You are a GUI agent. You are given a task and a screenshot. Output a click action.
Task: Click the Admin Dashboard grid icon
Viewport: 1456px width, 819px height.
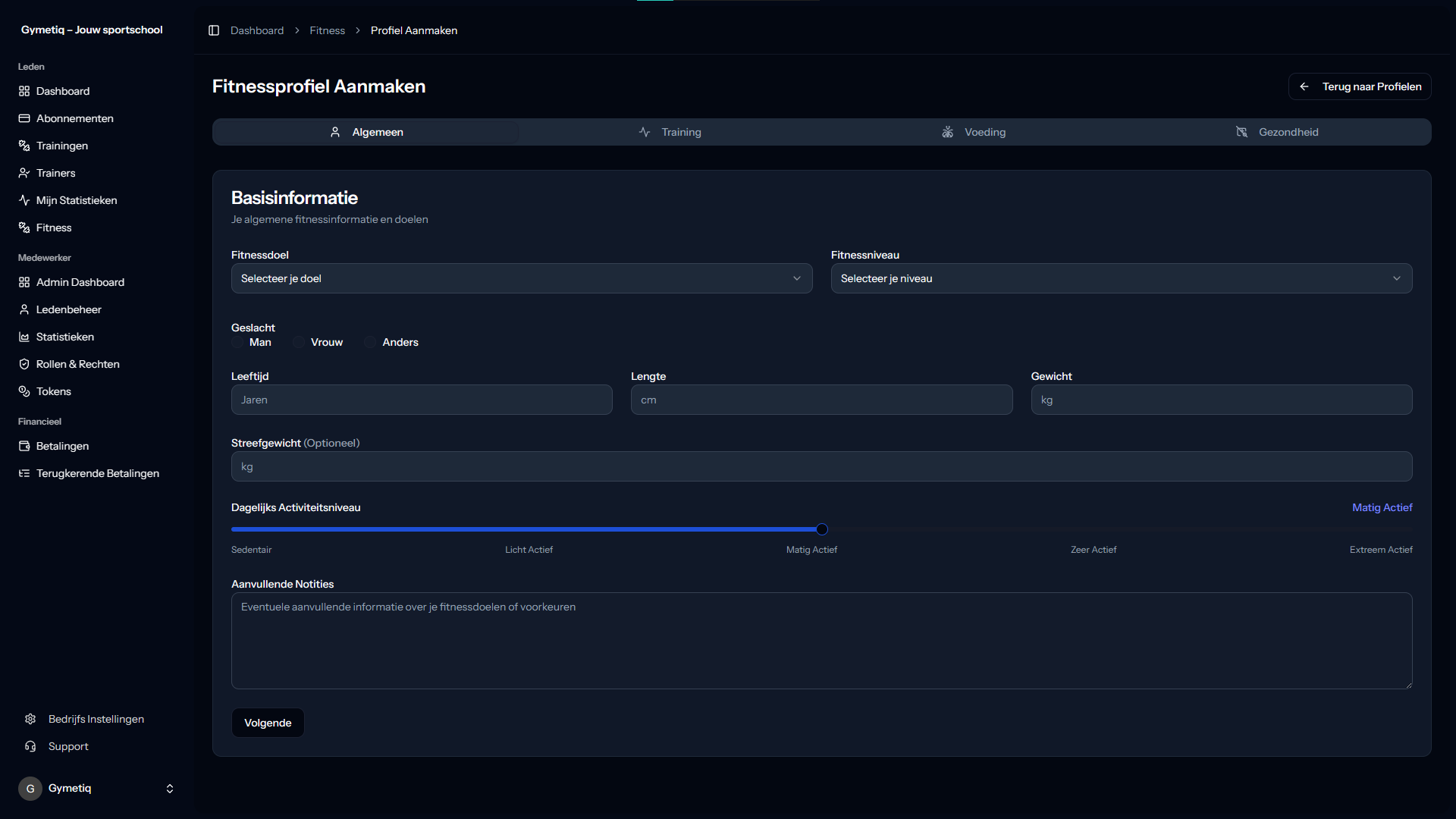coord(24,282)
